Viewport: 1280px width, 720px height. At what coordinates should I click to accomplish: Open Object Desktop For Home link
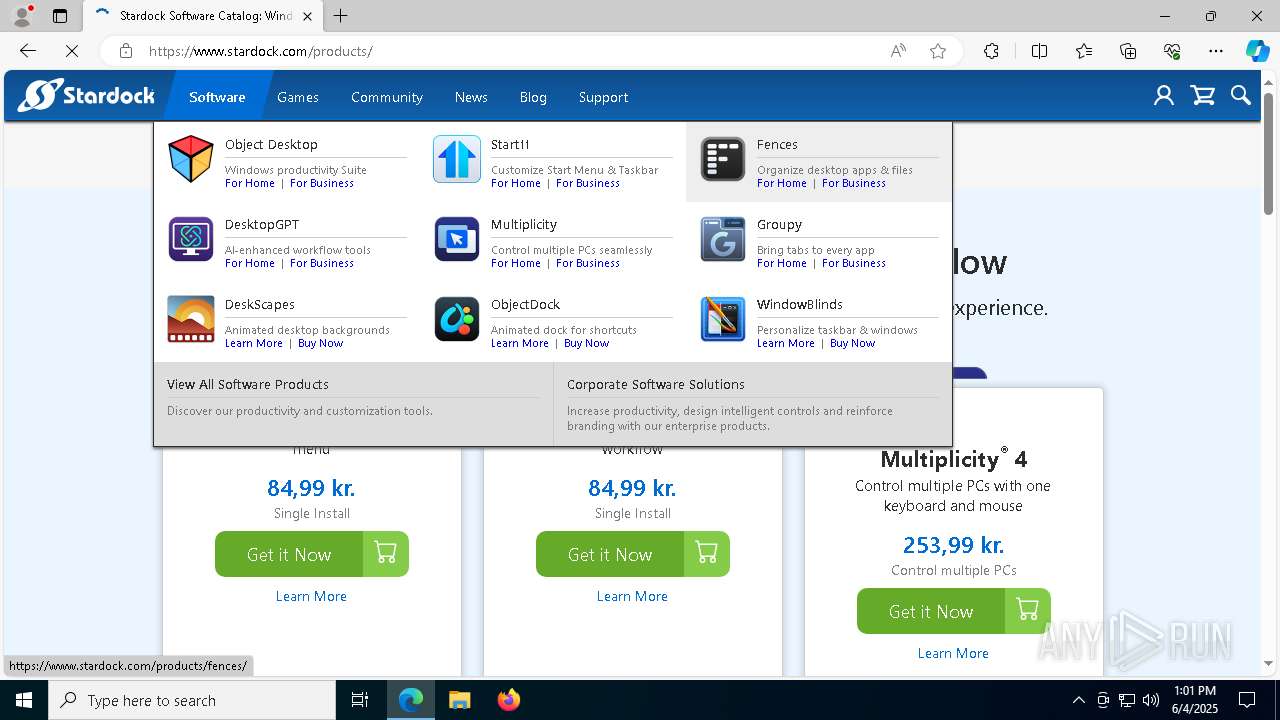coord(250,183)
